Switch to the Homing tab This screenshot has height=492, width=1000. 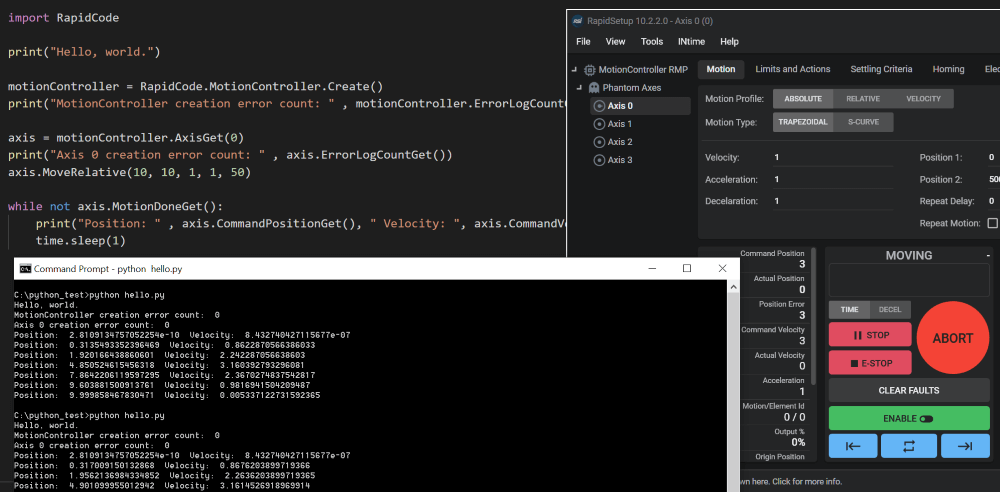tap(948, 69)
